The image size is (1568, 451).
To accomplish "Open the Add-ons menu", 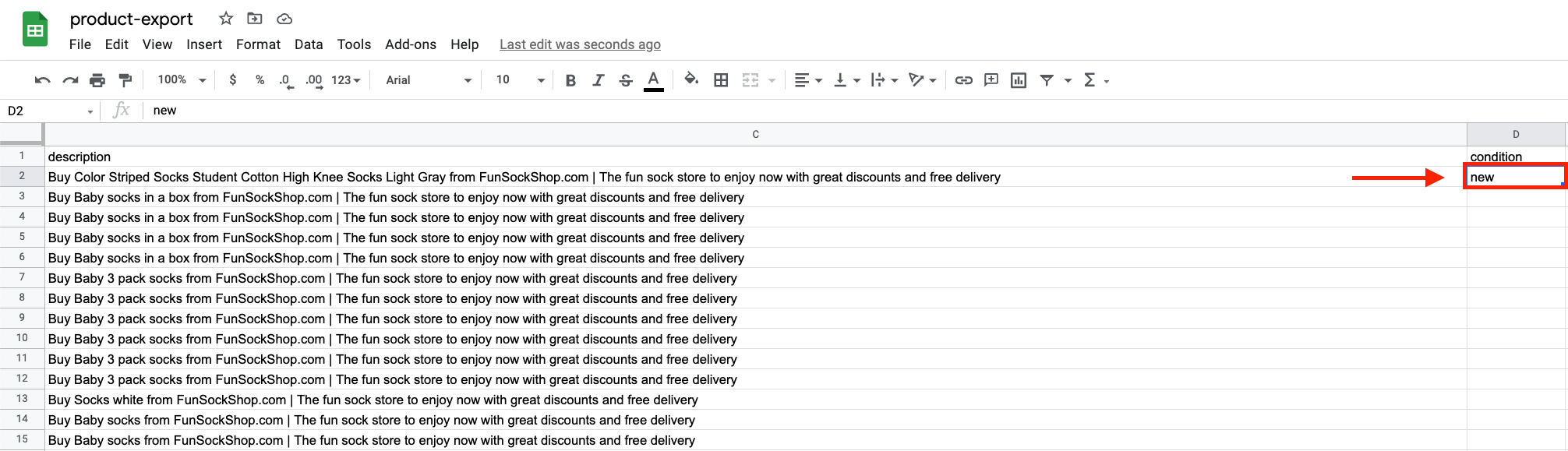I will click(x=411, y=44).
